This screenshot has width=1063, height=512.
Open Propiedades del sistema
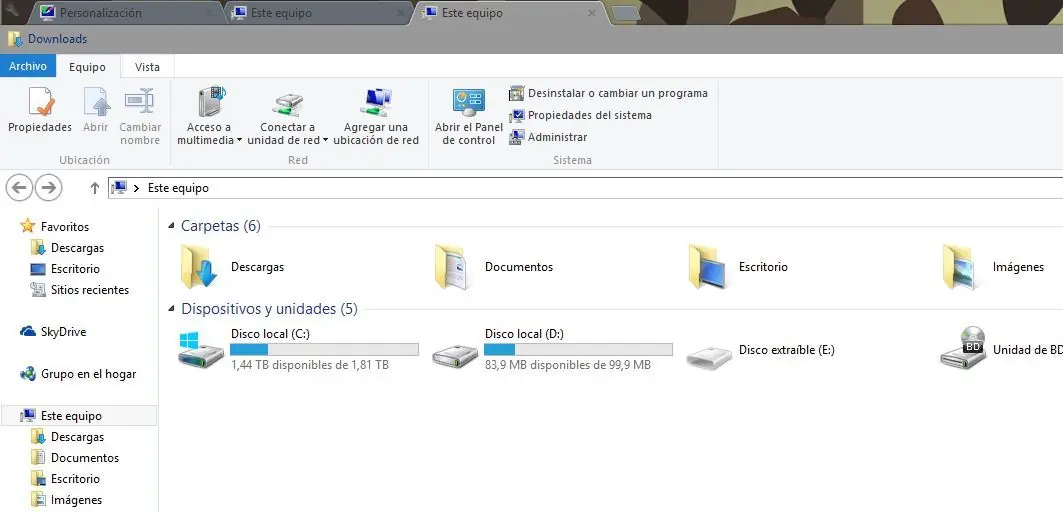click(x=580, y=115)
